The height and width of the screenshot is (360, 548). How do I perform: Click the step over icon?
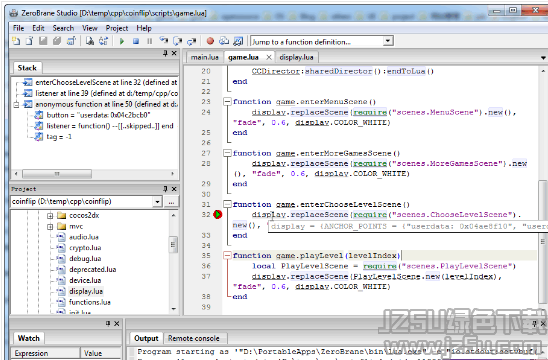(178, 41)
